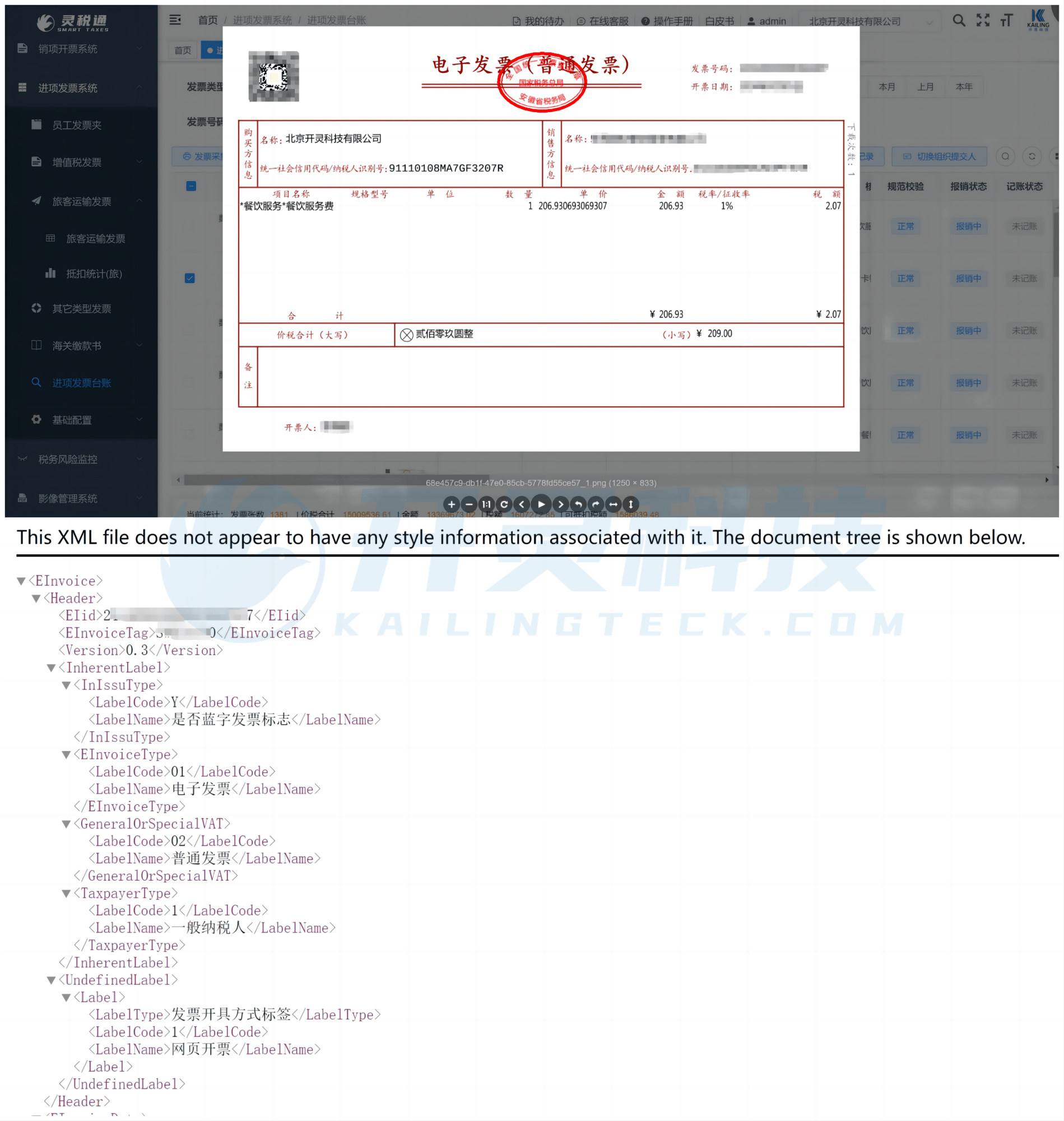This screenshot has height=1121, width=1064.
Task: Expand 销项开票系统 sidebar menu
Action: pos(81,49)
